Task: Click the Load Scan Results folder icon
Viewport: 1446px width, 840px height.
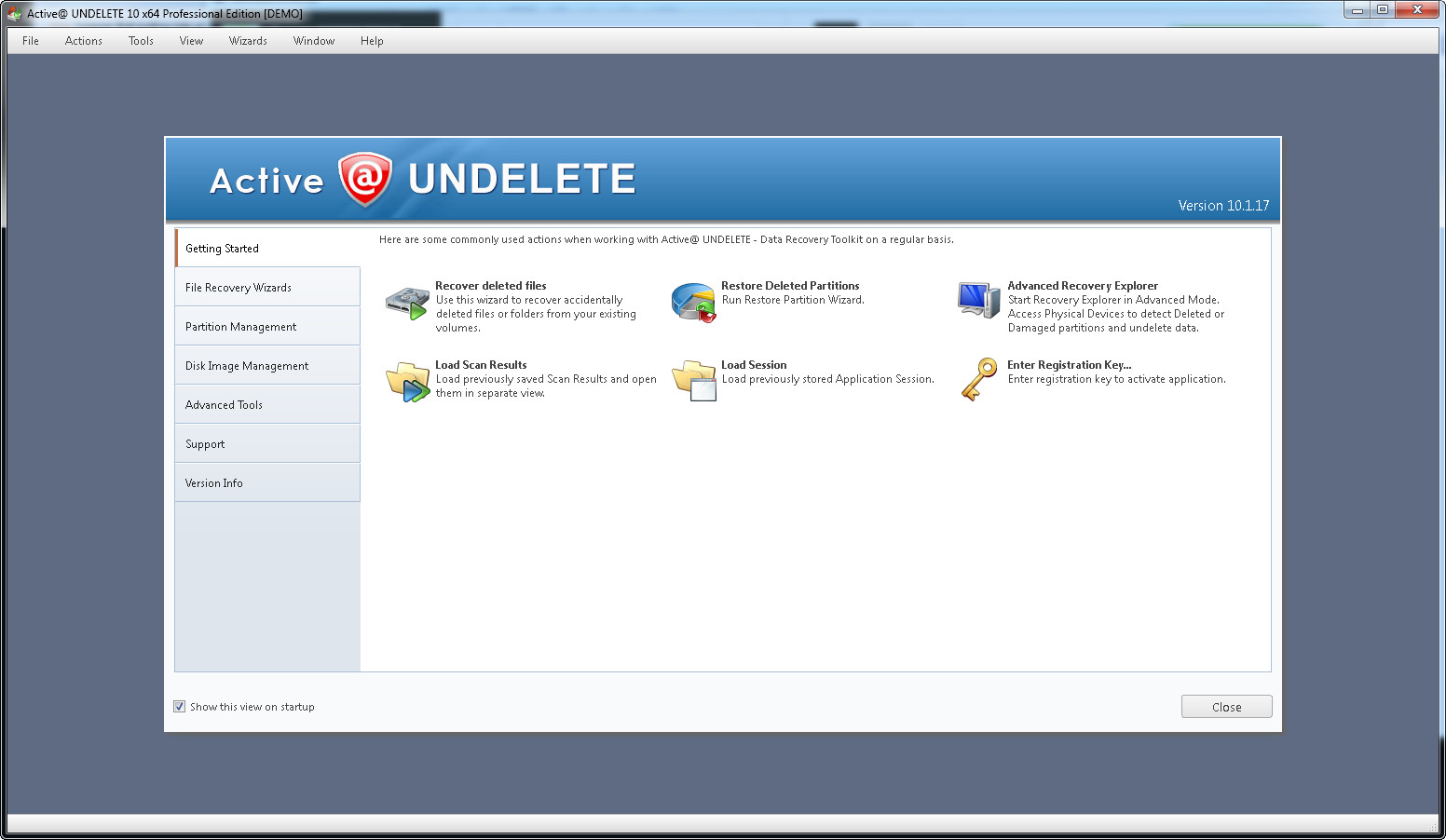Action: point(406,380)
